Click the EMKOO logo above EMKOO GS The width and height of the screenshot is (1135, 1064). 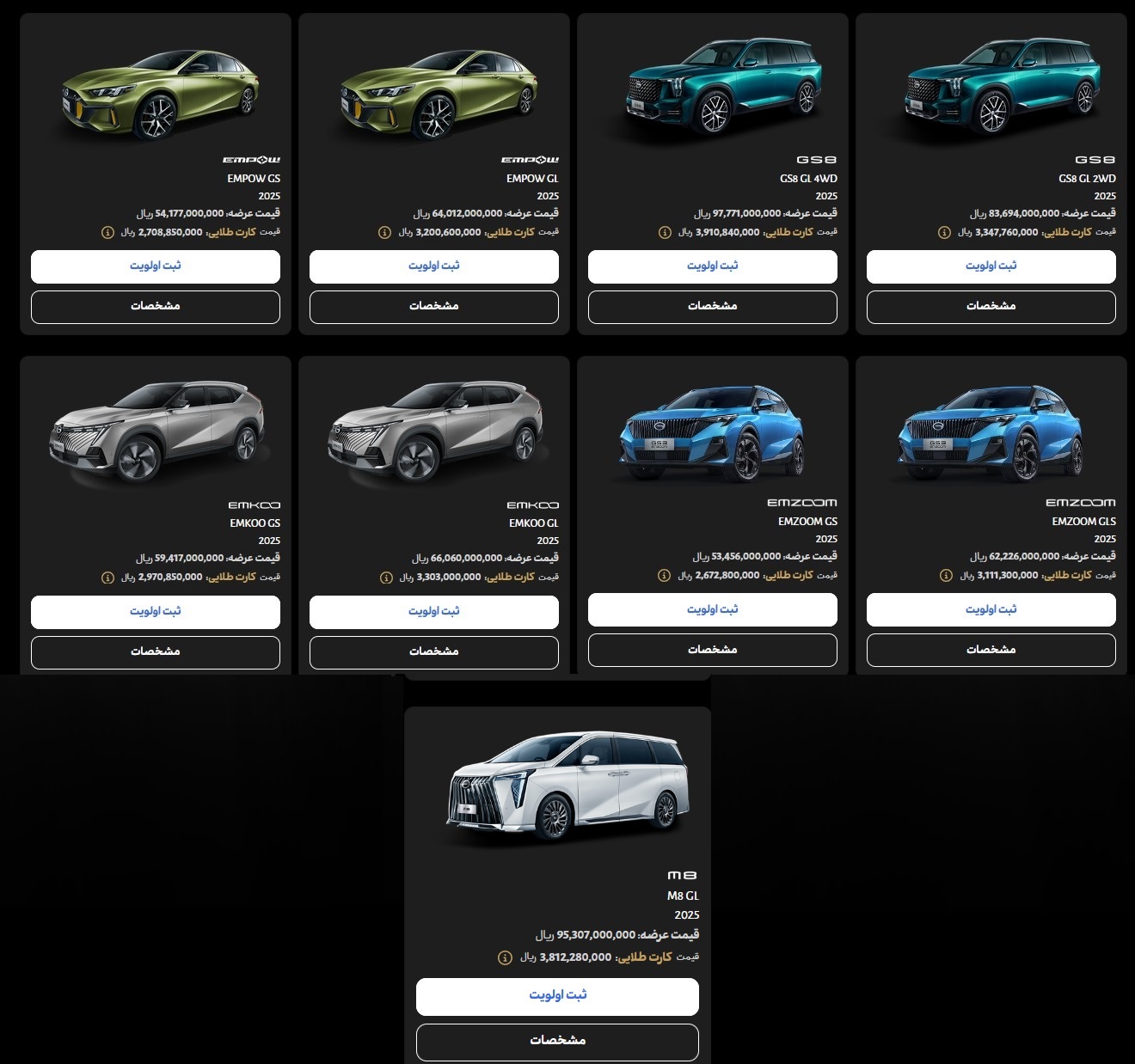tap(255, 505)
